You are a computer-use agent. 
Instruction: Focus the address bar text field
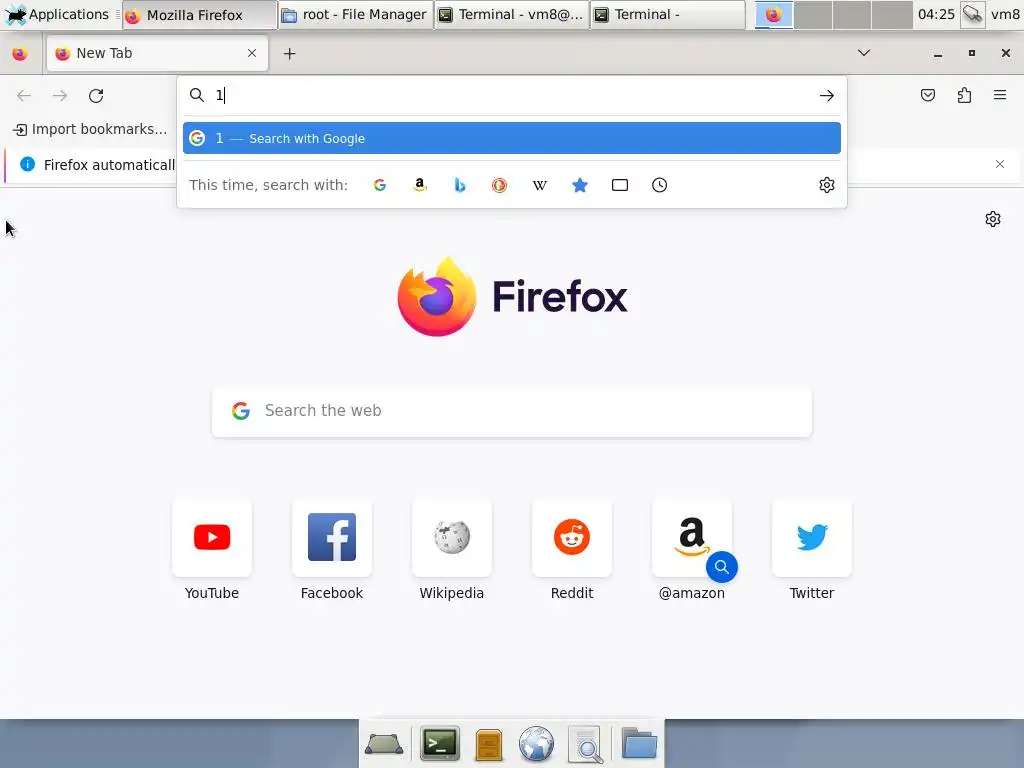(513, 95)
